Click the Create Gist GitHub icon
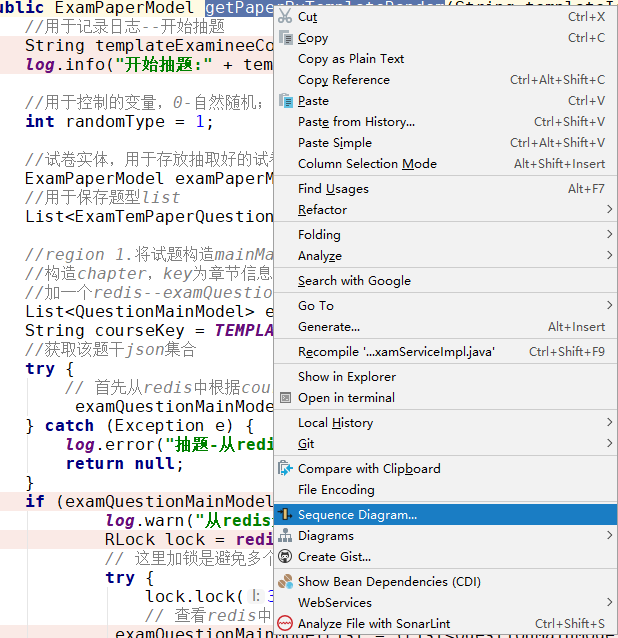 (x=285, y=556)
